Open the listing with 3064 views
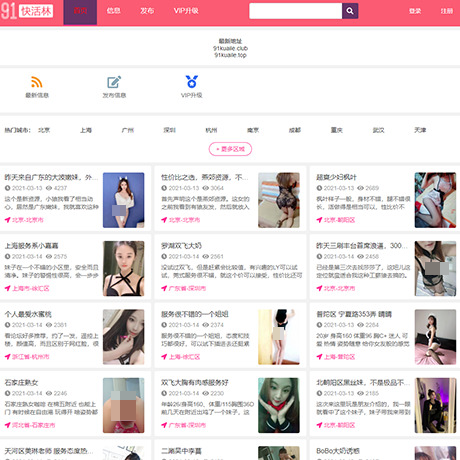 coord(231,199)
